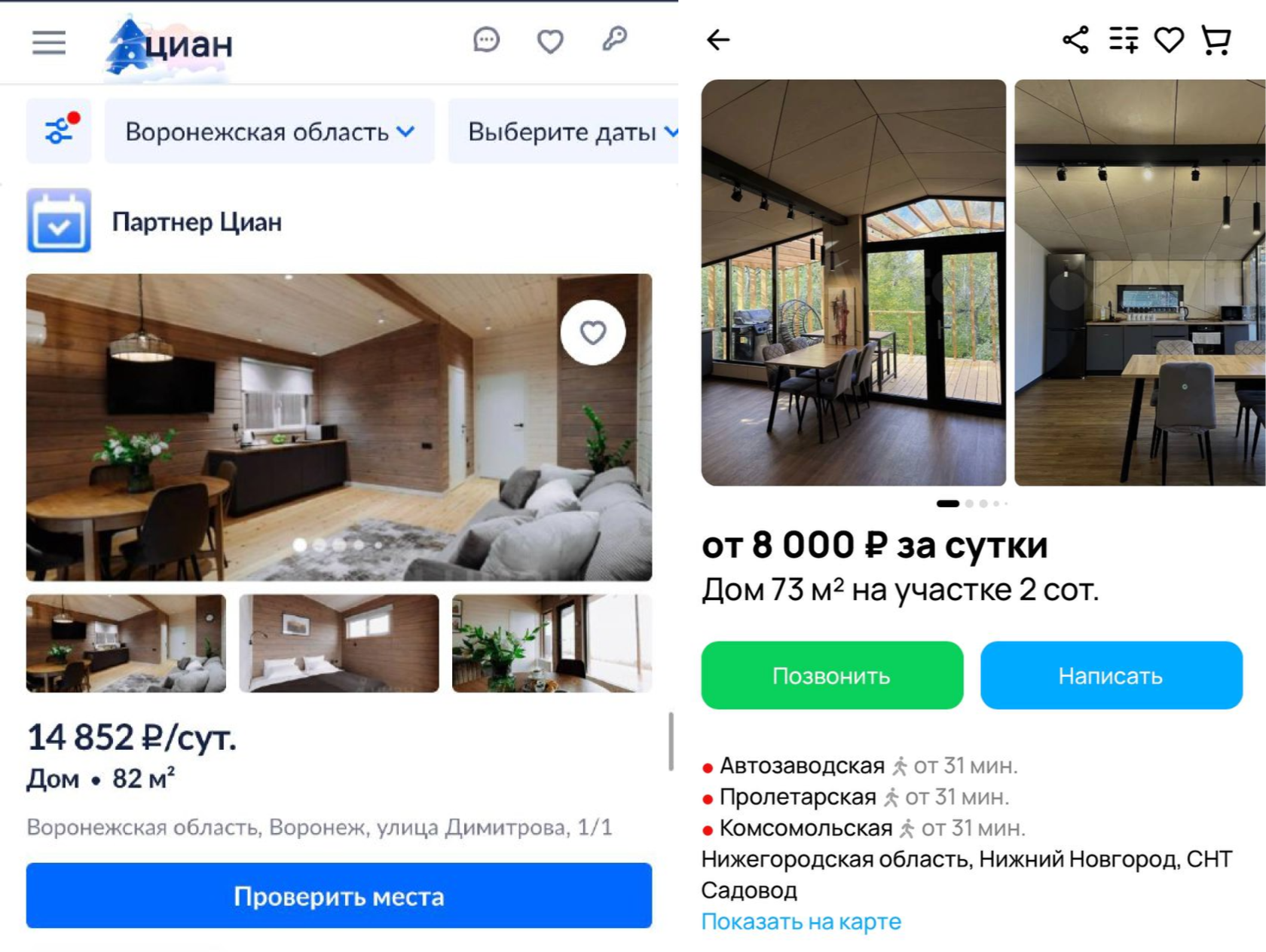The width and height of the screenshot is (1266, 952).
Task: Tap the blue Написать button
Action: click(1111, 675)
